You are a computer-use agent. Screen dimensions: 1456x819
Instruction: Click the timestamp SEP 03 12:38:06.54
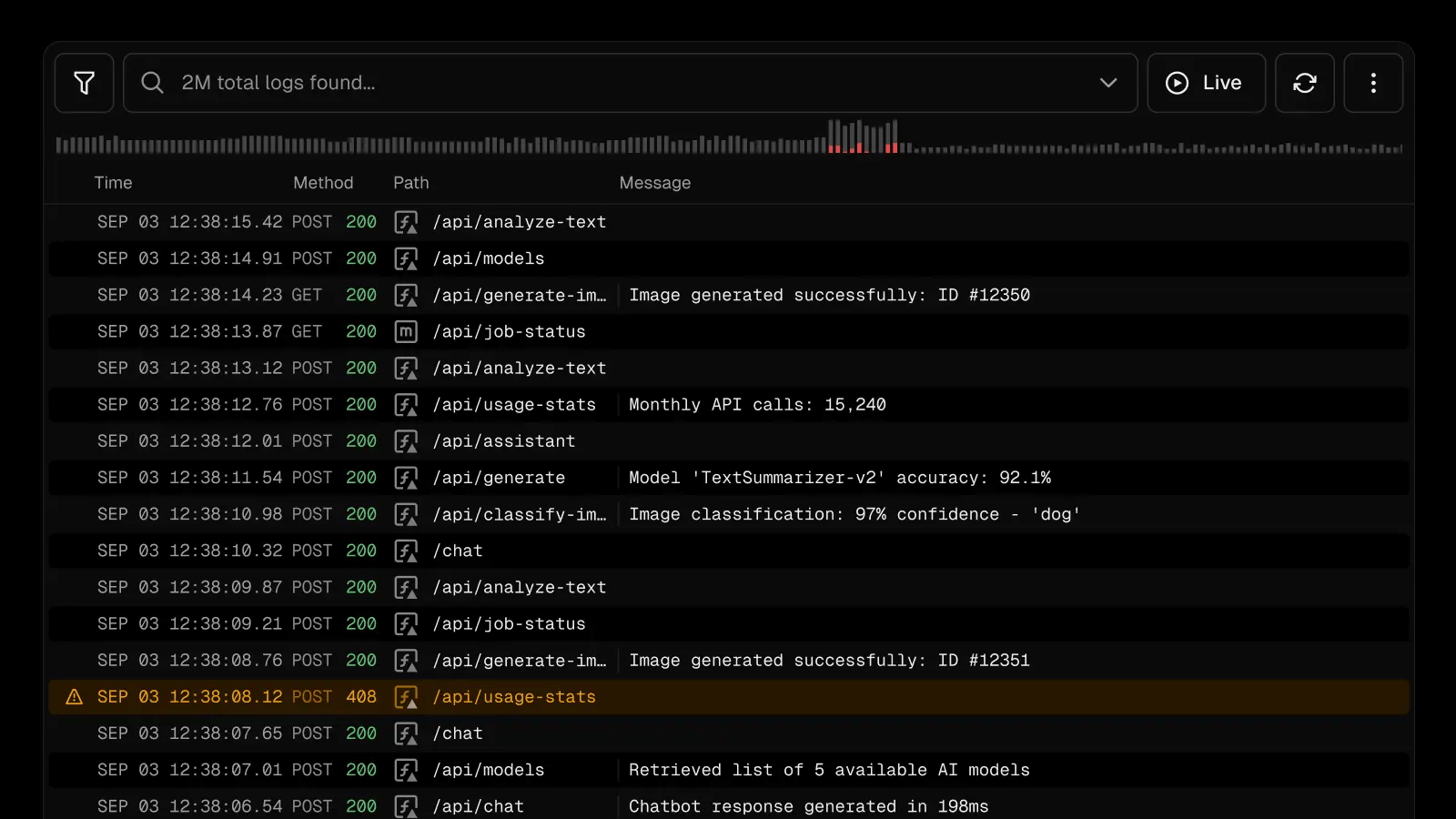(x=190, y=806)
